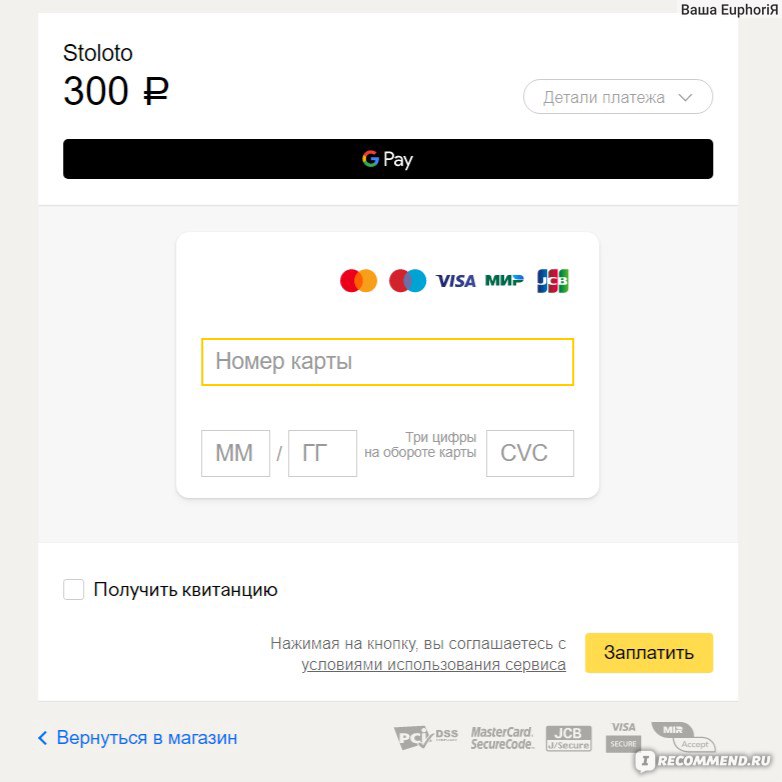Click the PCI DSS badge
782x782 pixels.
click(426, 738)
